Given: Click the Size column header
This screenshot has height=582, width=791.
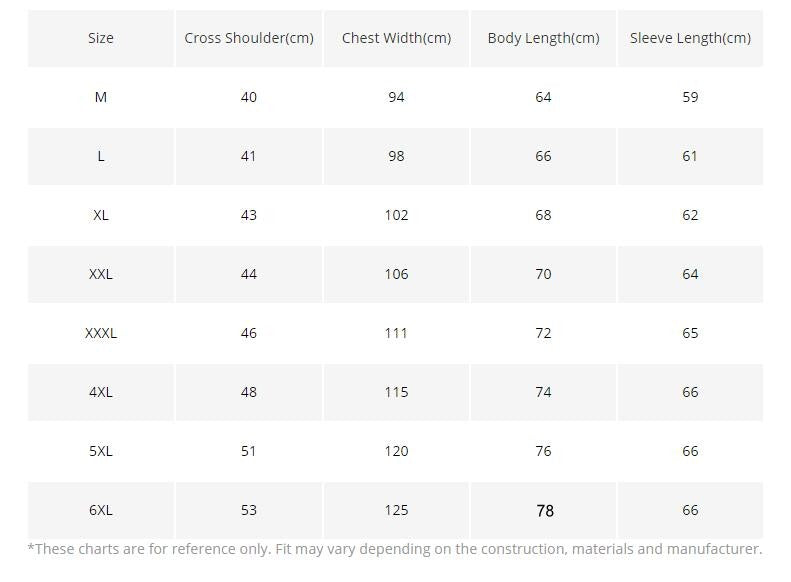Looking at the screenshot, I should [101, 38].
